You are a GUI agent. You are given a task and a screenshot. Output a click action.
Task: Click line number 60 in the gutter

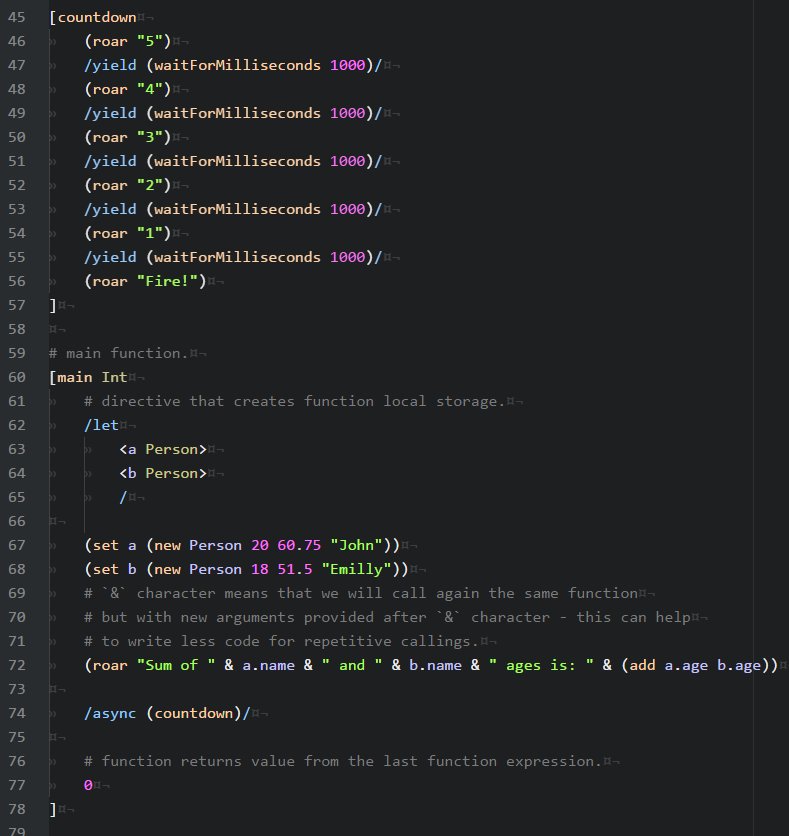[17, 377]
